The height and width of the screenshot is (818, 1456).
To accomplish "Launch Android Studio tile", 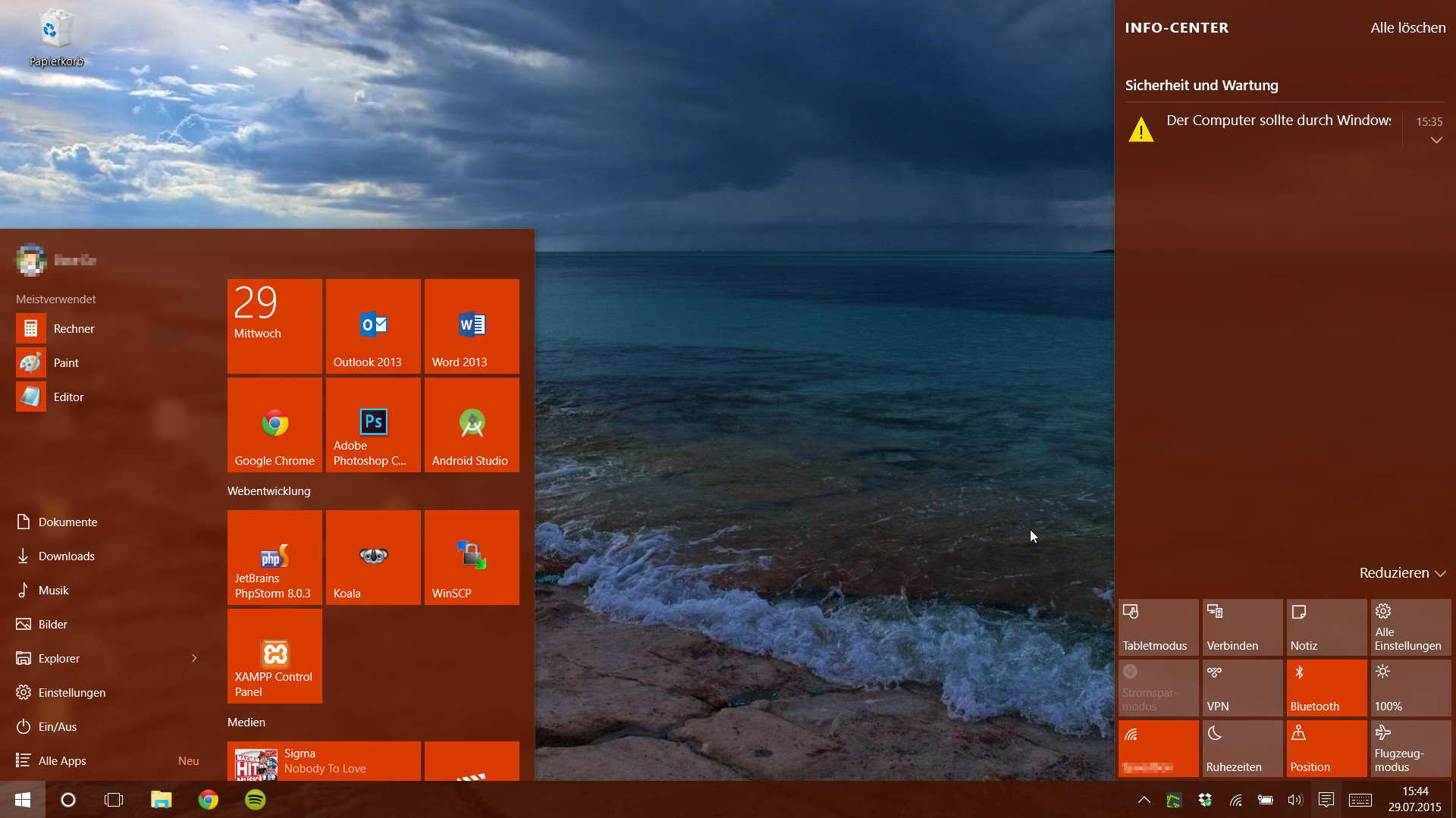I will [x=472, y=425].
